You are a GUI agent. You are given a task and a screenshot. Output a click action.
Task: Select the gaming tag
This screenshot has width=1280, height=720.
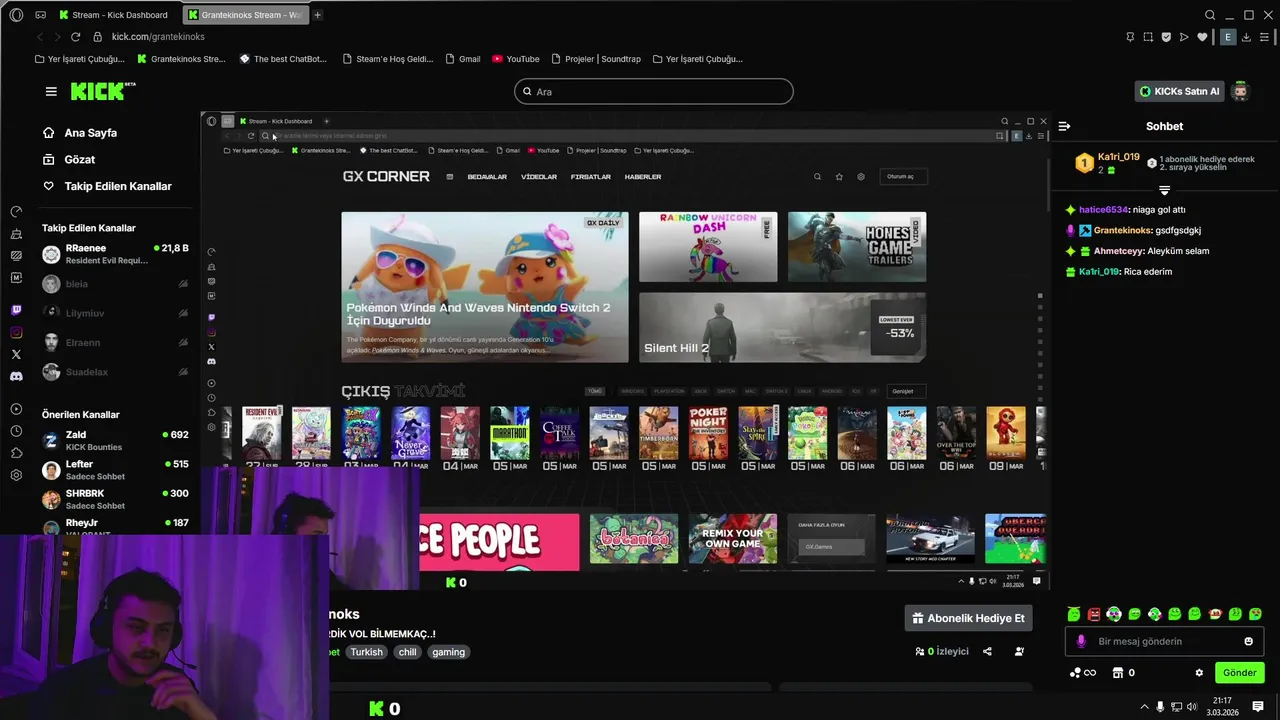pyautogui.click(x=448, y=652)
